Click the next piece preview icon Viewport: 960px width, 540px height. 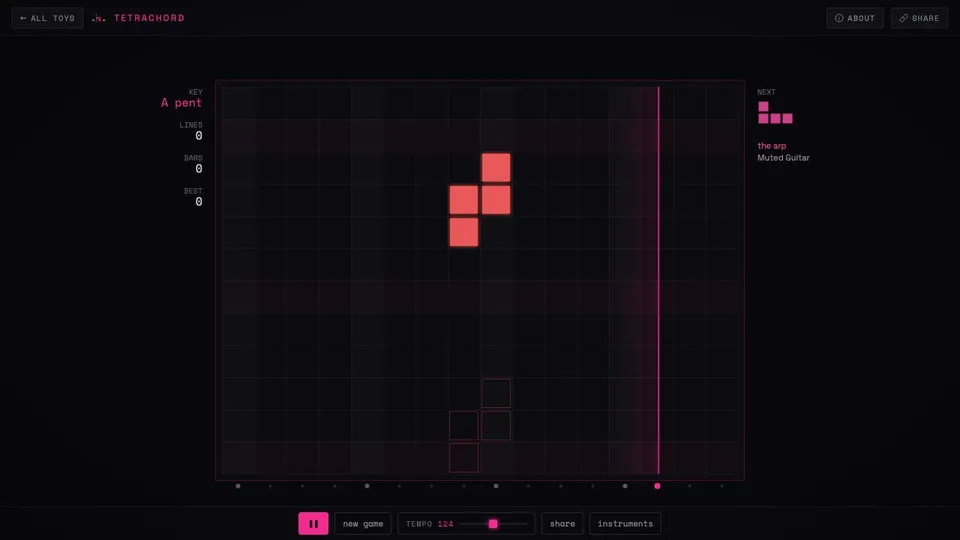tap(775, 113)
